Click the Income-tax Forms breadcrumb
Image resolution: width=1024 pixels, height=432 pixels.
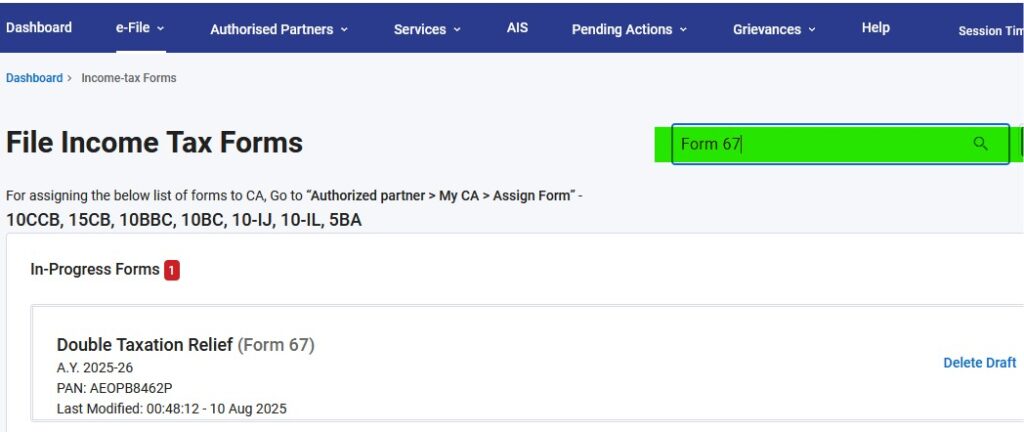128,78
